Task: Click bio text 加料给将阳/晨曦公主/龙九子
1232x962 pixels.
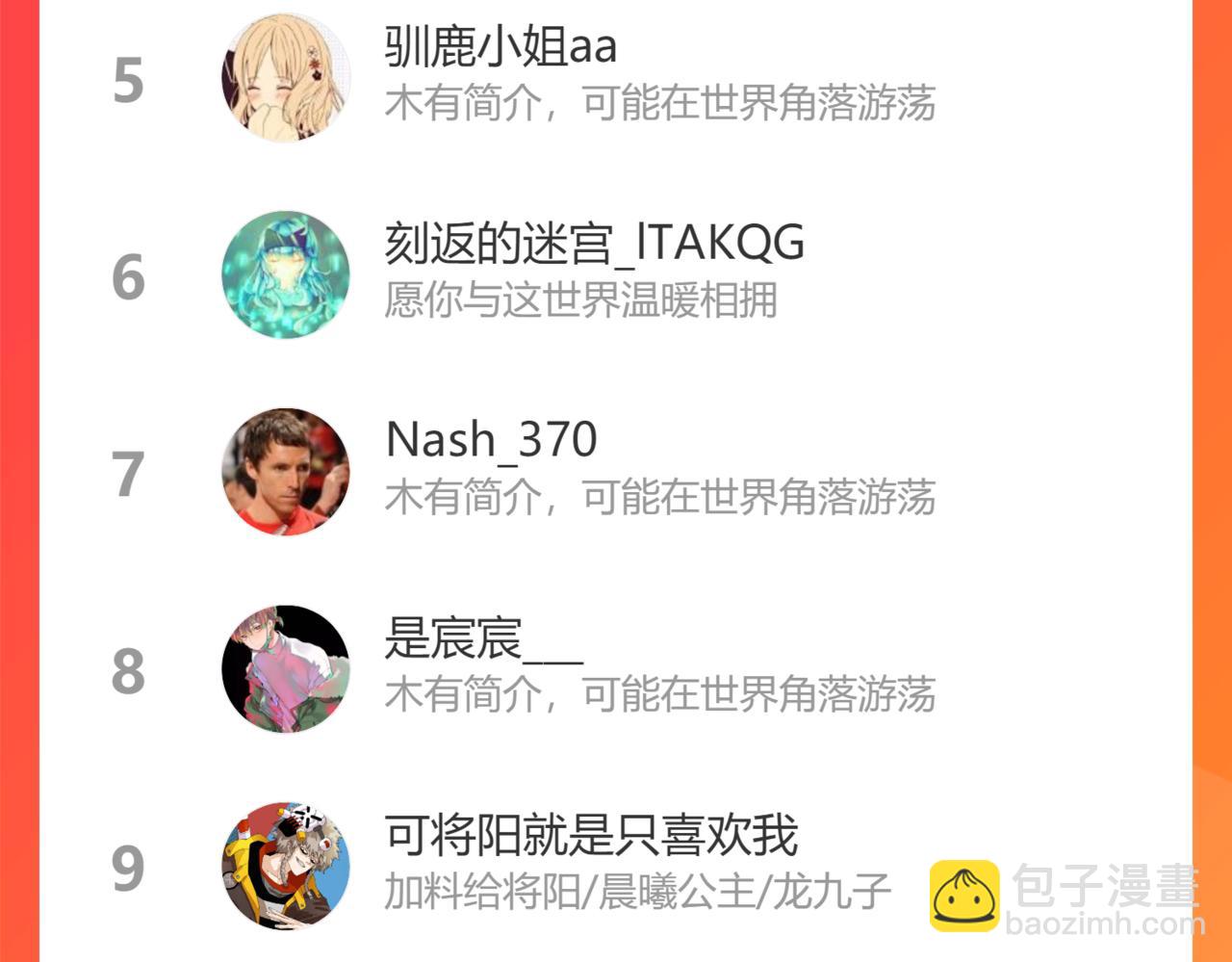Action: 638,891
